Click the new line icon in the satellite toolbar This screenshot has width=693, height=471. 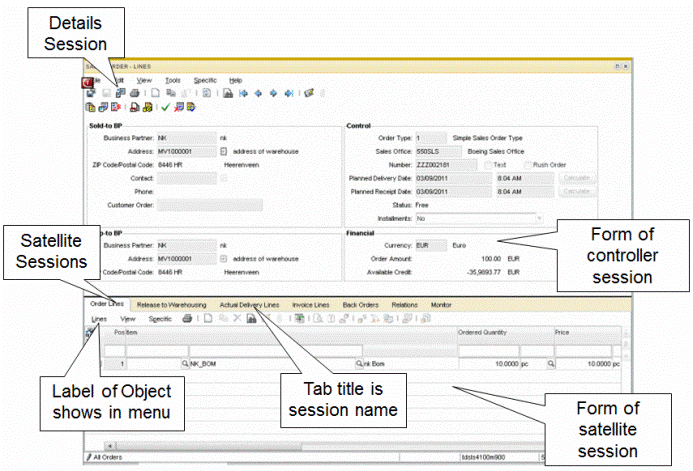[208, 318]
